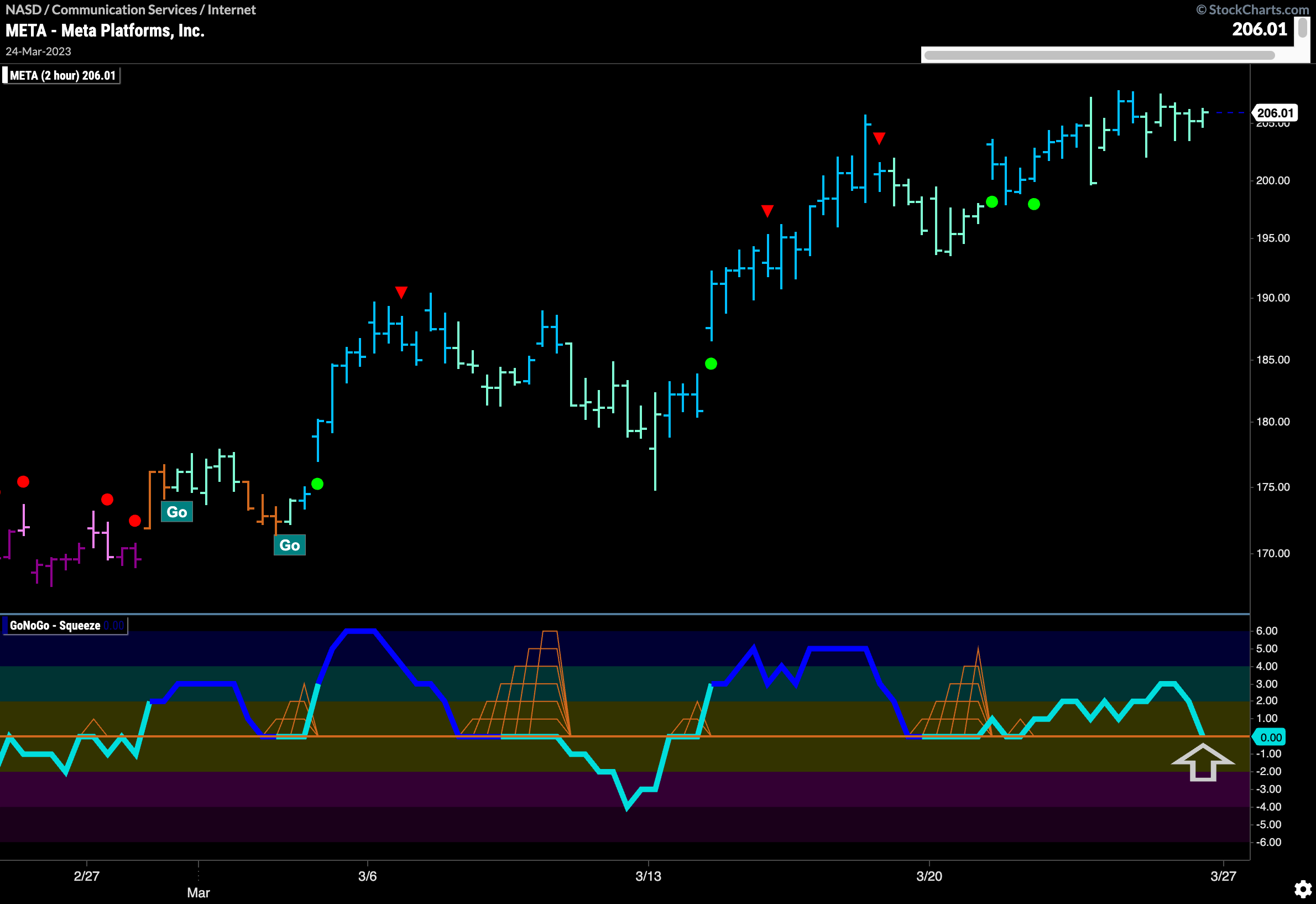Screen dimensions: 1316x904
Task: Click the 3/27 date label on time axis
Action: [1223, 876]
